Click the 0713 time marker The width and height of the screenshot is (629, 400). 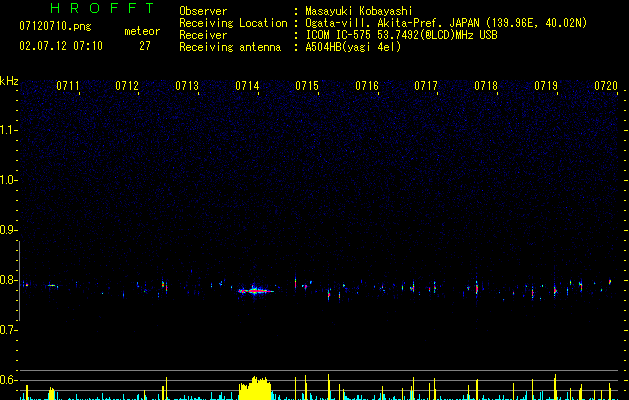tap(187, 86)
